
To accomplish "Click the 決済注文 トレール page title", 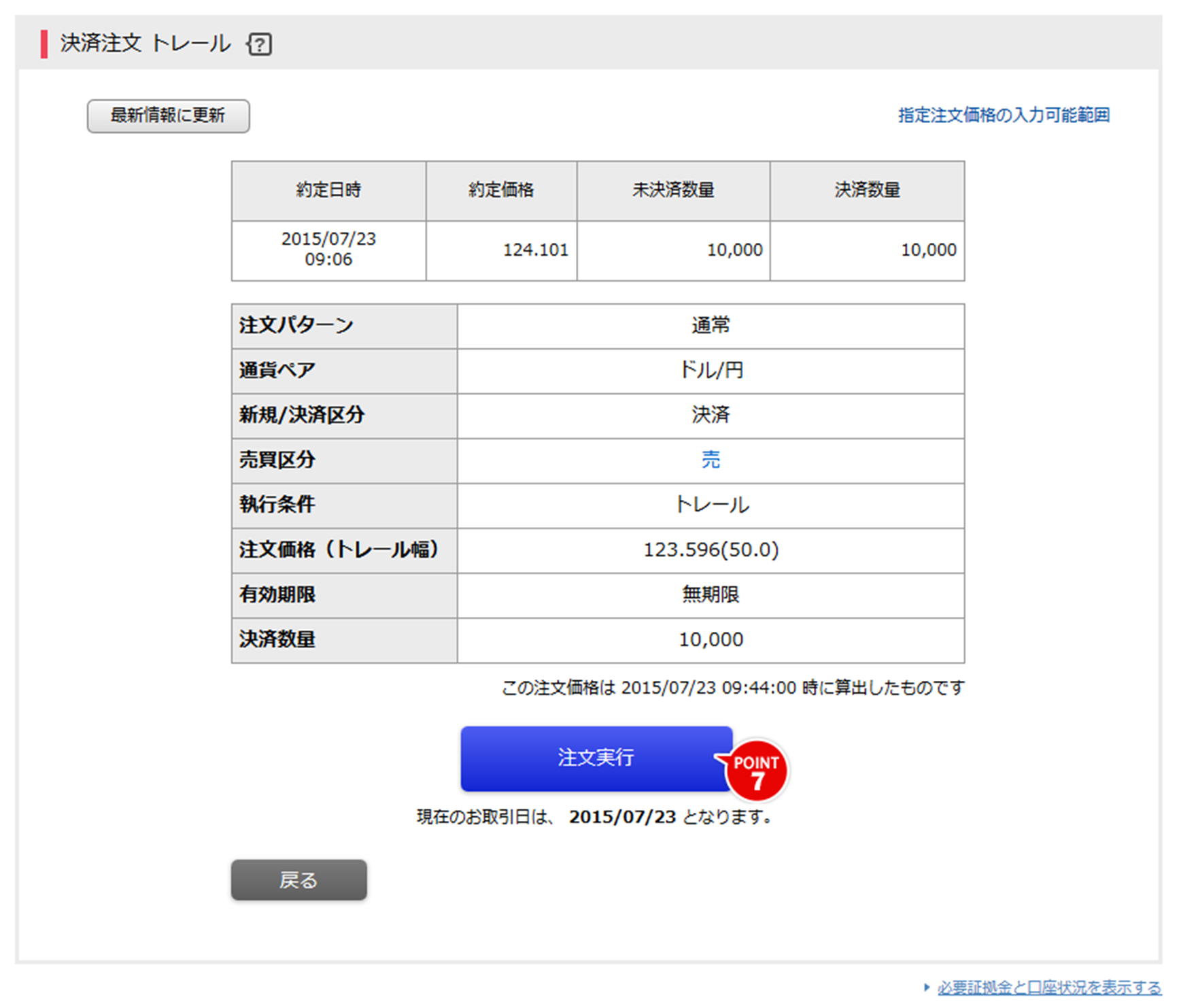I will pyautogui.click(x=145, y=44).
